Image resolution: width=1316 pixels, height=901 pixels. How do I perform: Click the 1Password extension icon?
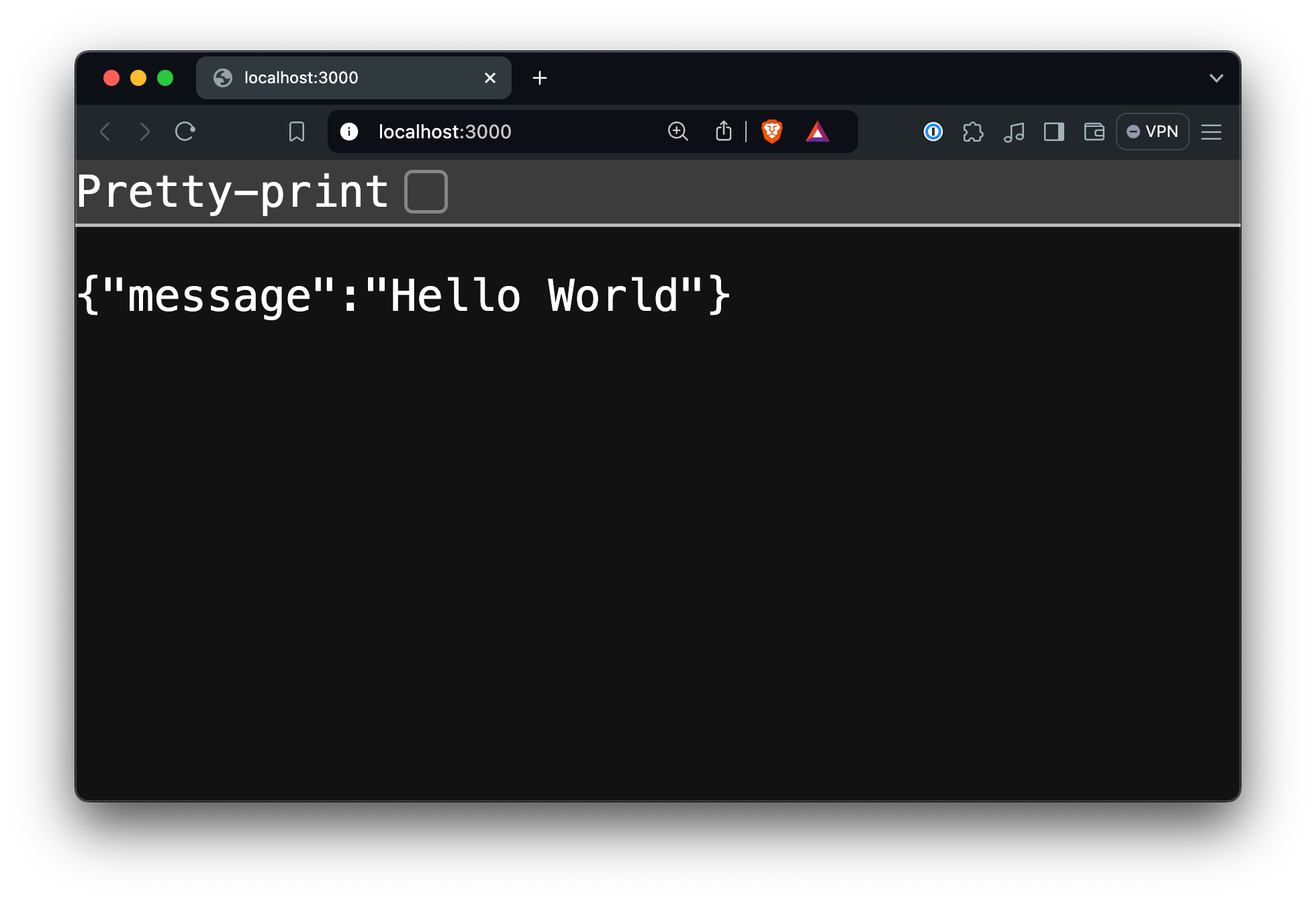pos(932,132)
